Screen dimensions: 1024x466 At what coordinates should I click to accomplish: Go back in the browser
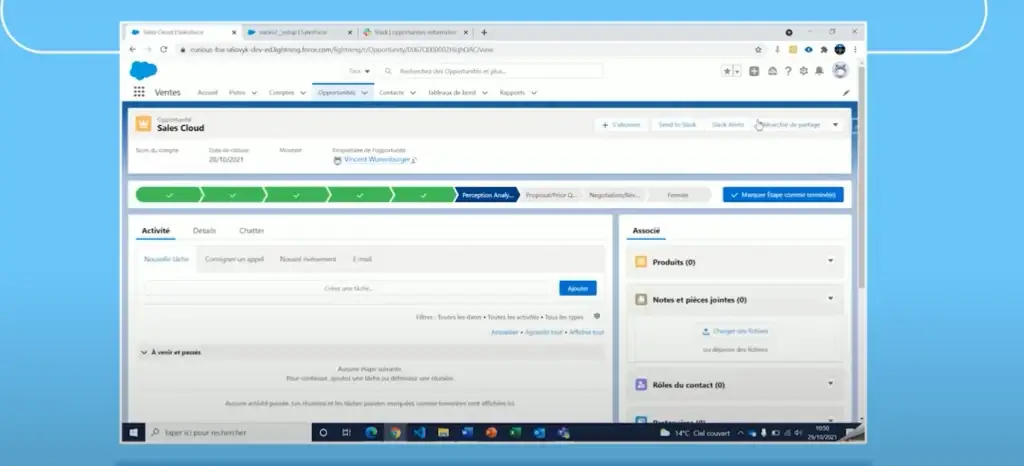(133, 50)
